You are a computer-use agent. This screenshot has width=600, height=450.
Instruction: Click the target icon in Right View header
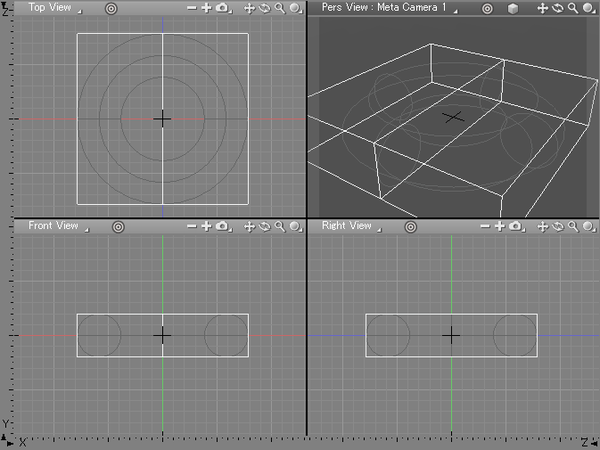411,227
